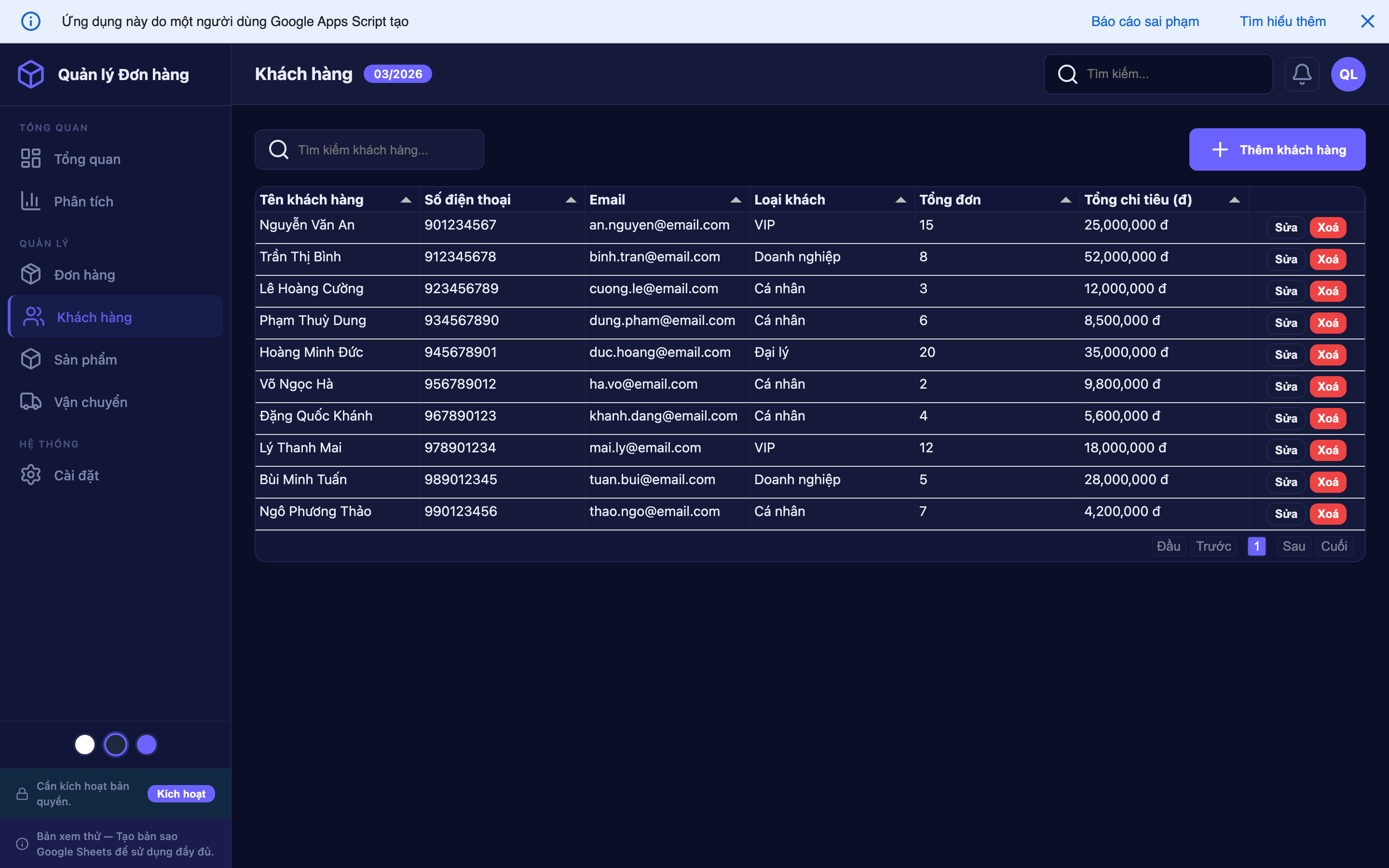1389x868 pixels.
Task: Click the lock icon next to activation notice
Action: (22, 793)
